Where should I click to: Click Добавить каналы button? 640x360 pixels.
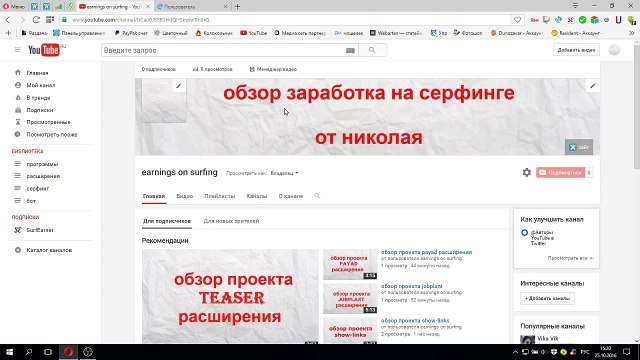(547, 298)
